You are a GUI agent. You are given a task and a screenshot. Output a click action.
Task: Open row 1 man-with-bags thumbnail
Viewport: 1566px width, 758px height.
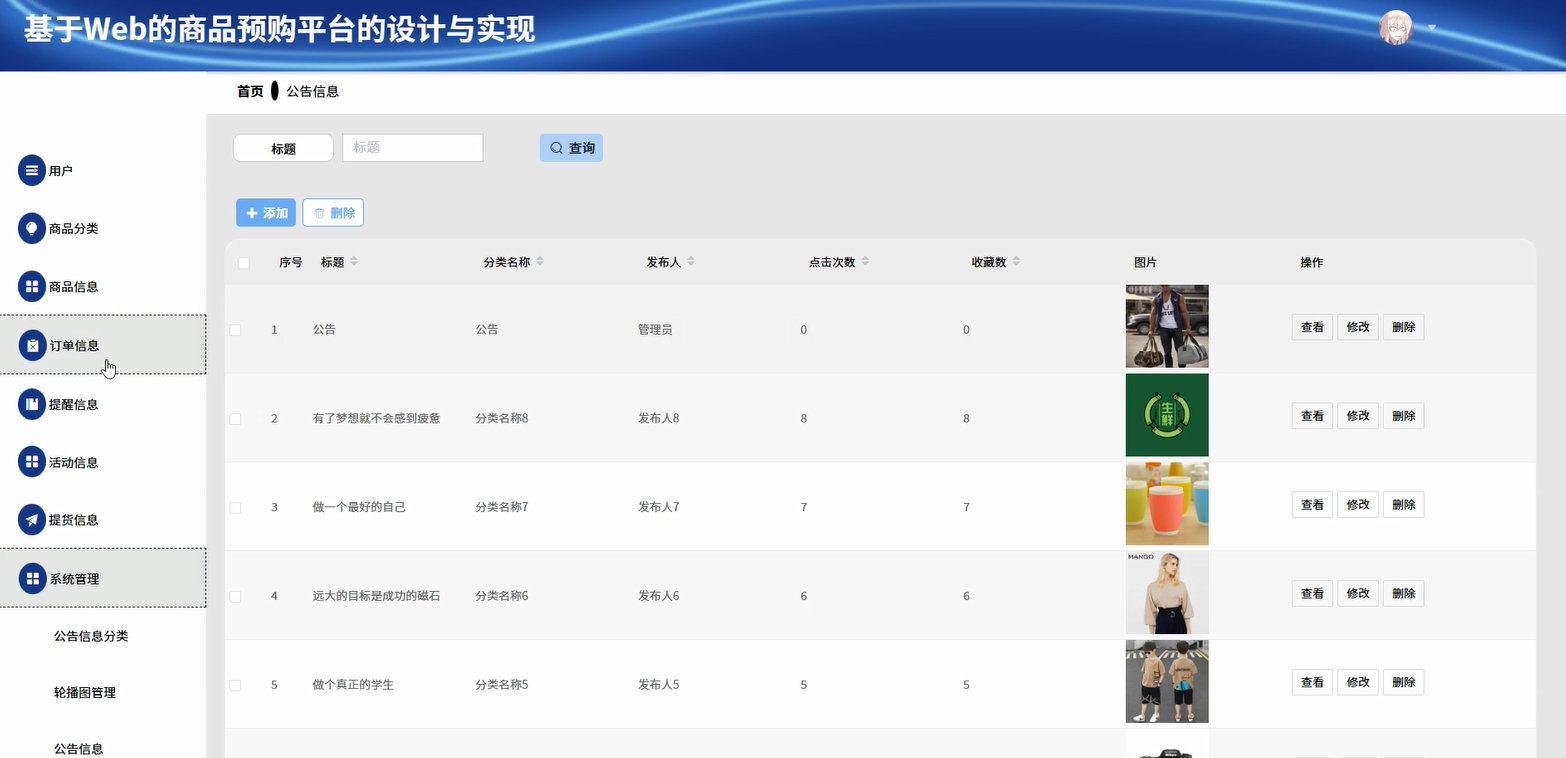(x=1167, y=326)
